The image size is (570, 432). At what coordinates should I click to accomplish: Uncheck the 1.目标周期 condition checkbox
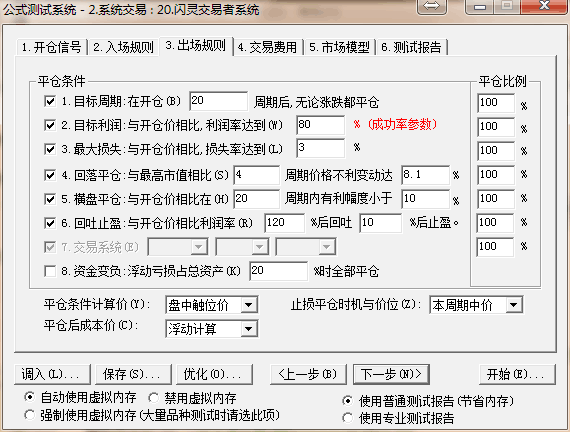coord(50,101)
